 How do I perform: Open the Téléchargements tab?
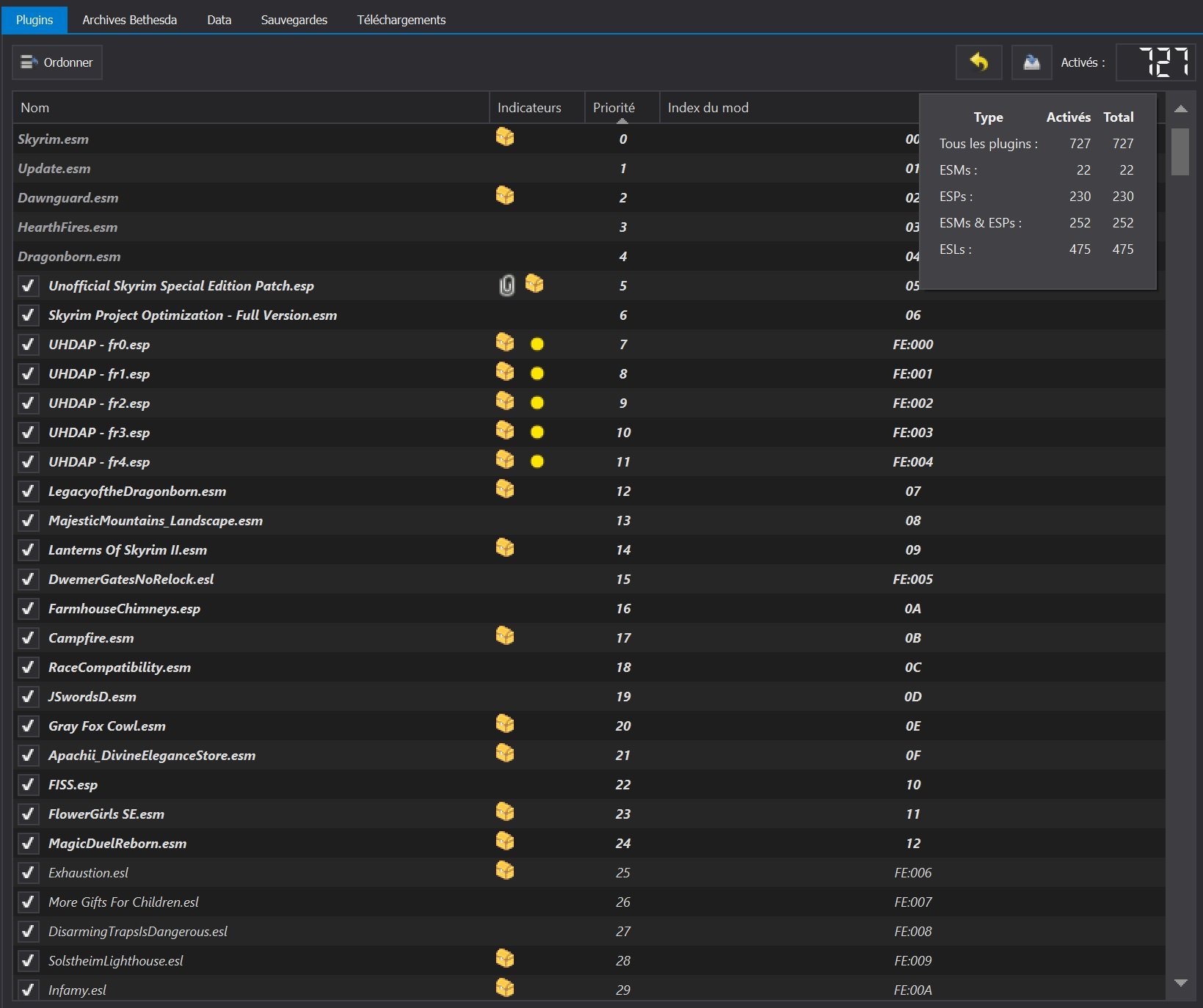point(401,20)
